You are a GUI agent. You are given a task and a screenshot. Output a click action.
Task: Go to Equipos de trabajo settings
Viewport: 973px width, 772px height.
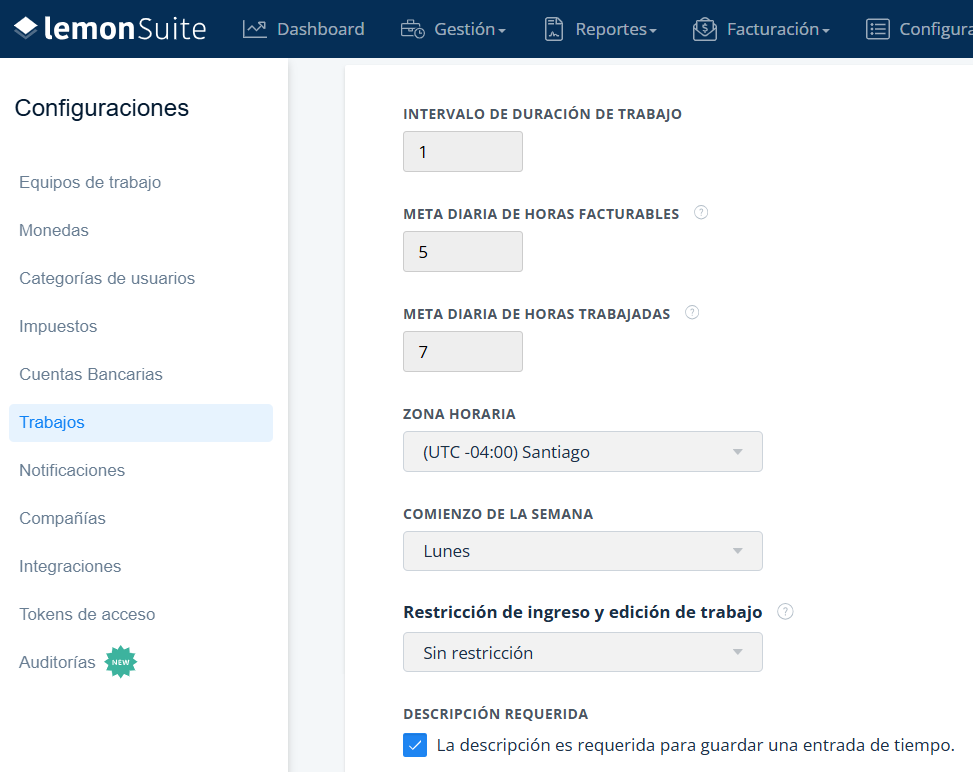[90, 182]
